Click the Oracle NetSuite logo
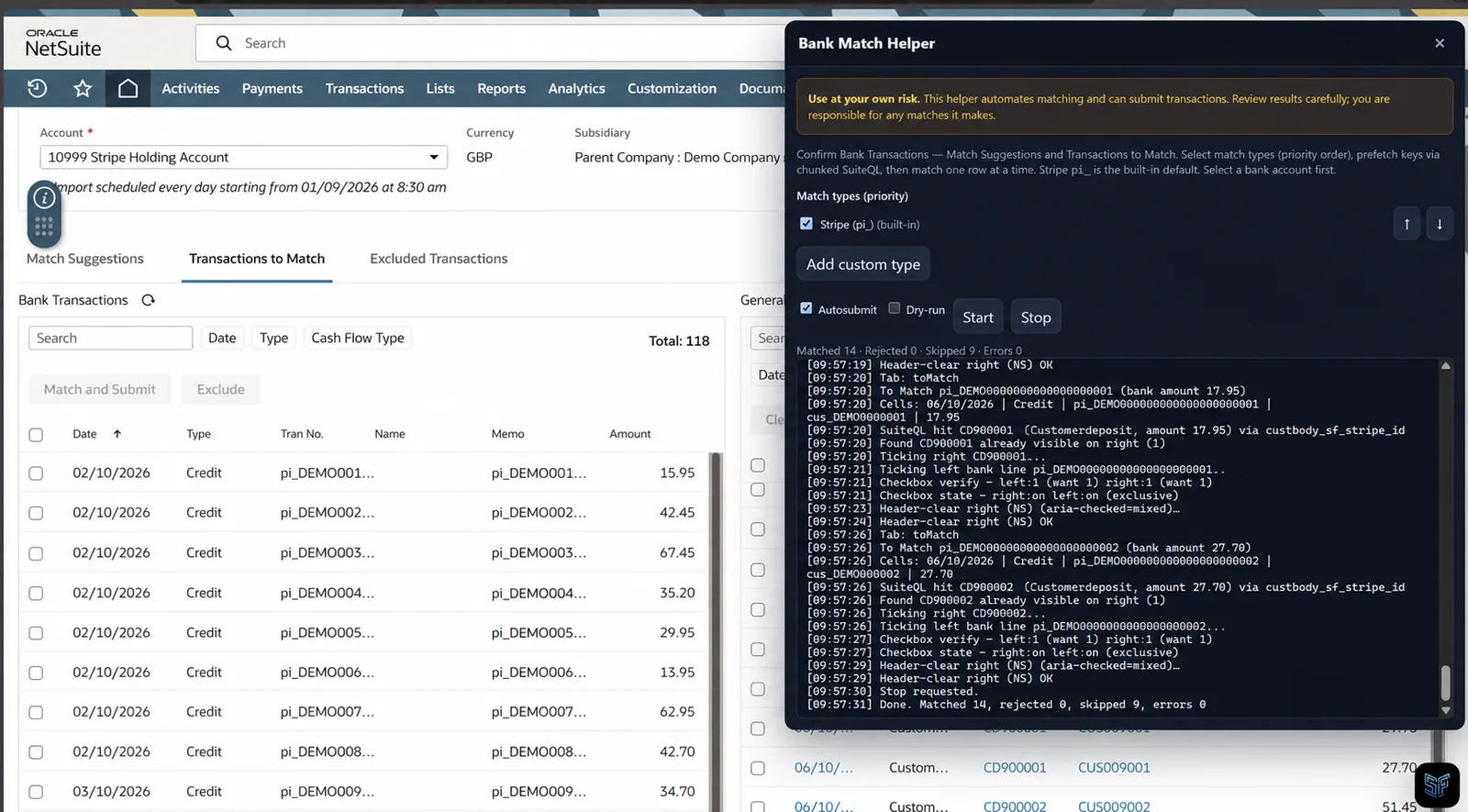The width and height of the screenshot is (1468, 812). (x=63, y=43)
